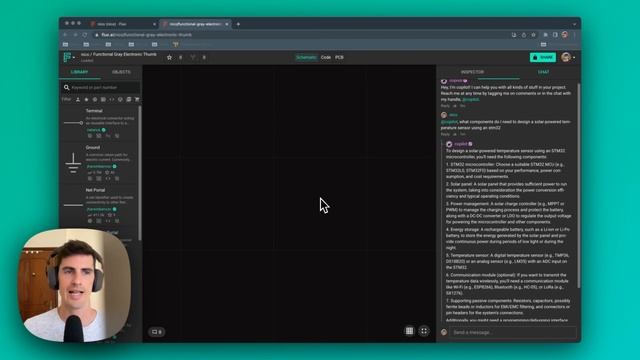This screenshot has width=640, height=360.
Task: Click the @copilot mention in greeting message
Action: (x=470, y=100)
